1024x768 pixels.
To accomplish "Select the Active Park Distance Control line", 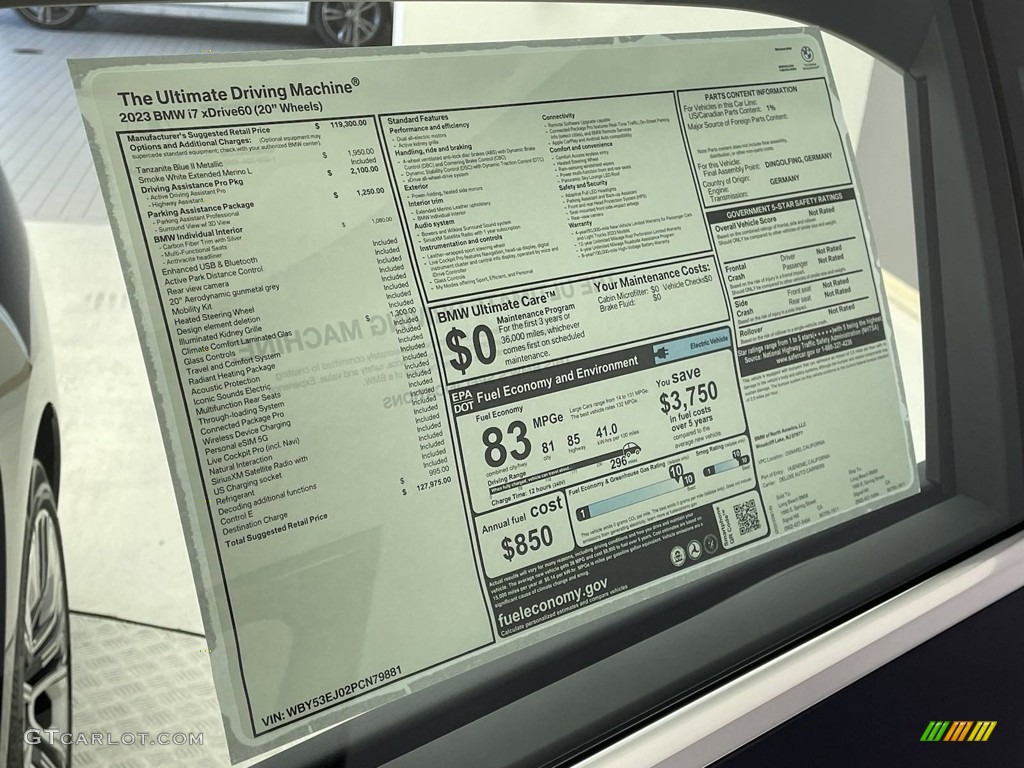I will click(x=214, y=276).
